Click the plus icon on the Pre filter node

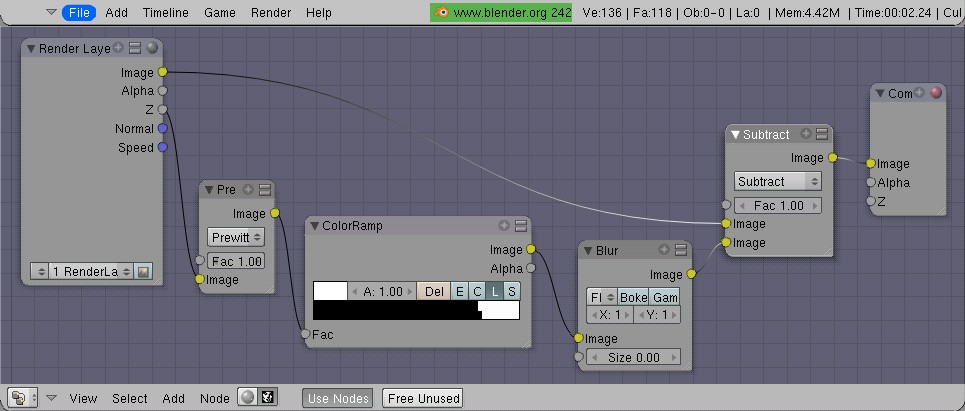[x=248, y=190]
